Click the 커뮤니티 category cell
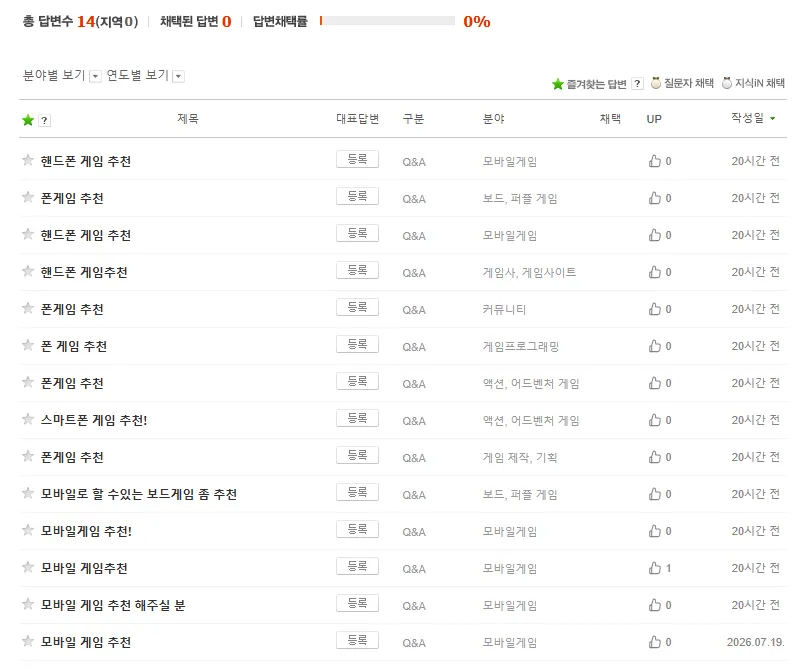 pyautogui.click(x=504, y=309)
